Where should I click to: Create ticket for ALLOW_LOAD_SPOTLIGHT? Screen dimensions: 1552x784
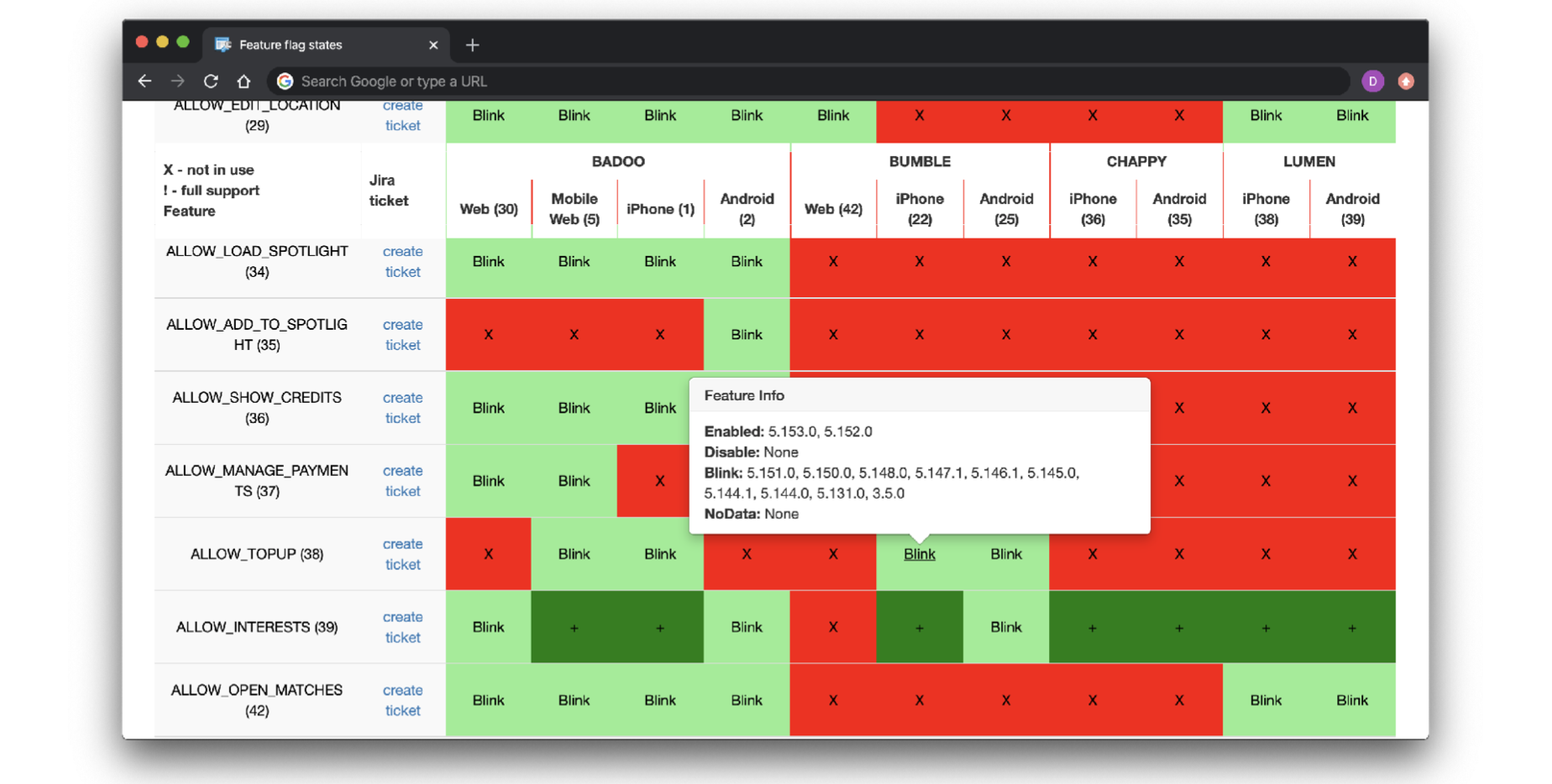[402, 261]
